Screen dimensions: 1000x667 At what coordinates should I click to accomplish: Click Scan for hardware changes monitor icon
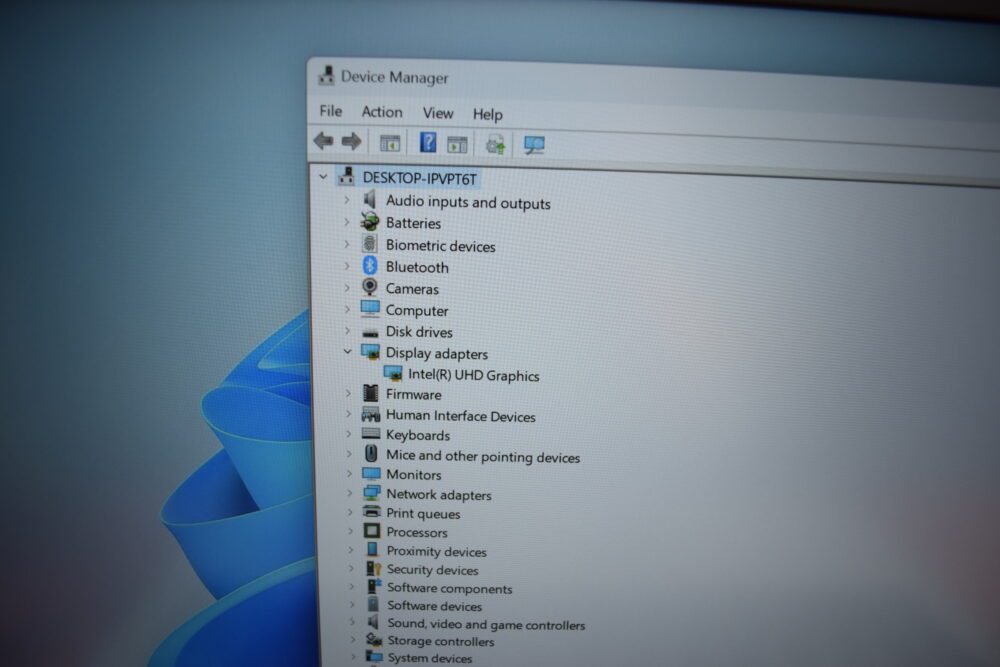pos(534,145)
